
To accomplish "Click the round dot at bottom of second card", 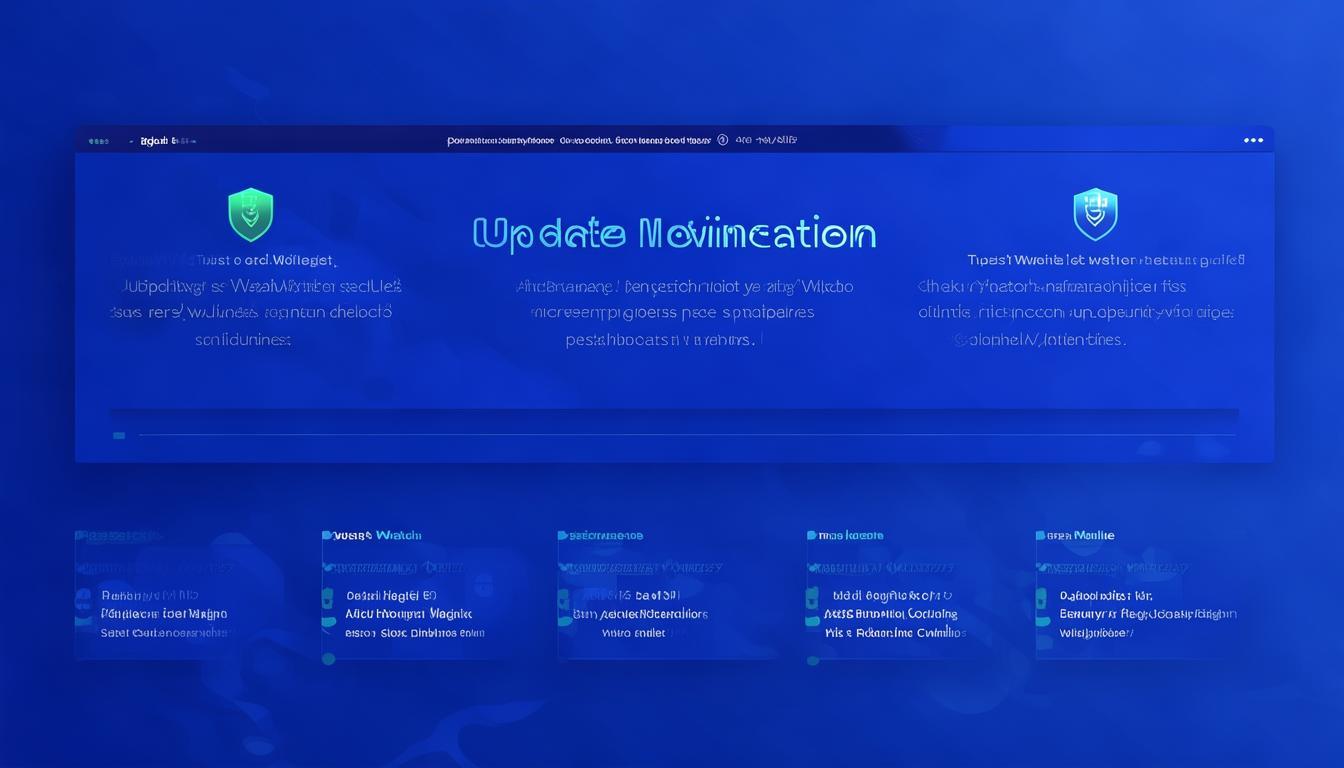I will point(327,659).
